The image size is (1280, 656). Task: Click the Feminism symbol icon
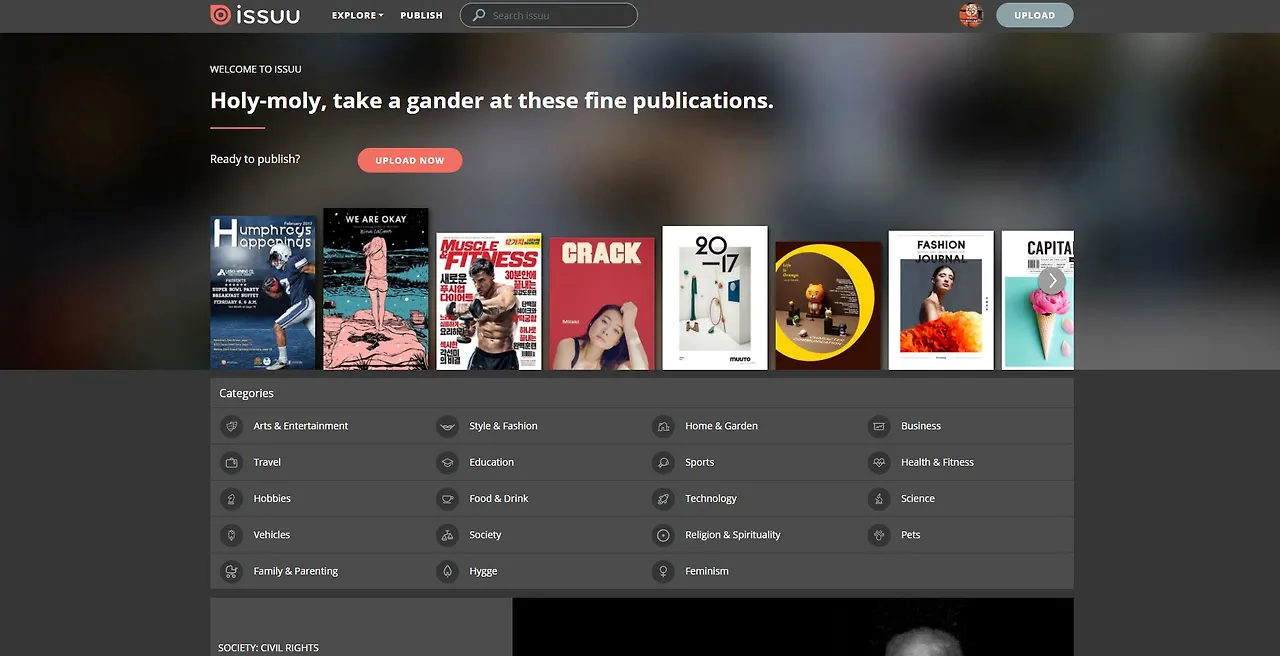663,571
